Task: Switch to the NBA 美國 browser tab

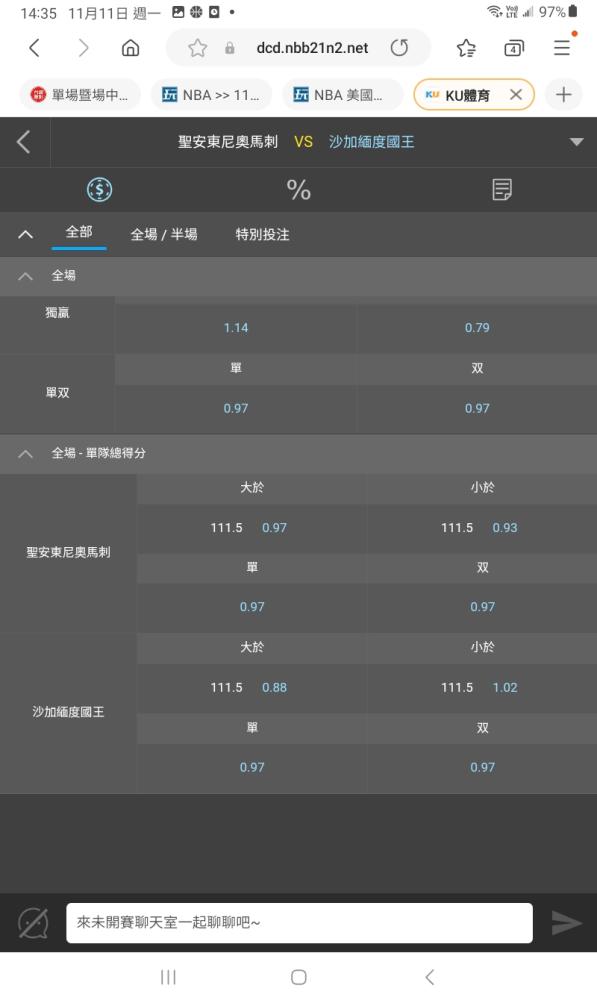Action: point(343,95)
